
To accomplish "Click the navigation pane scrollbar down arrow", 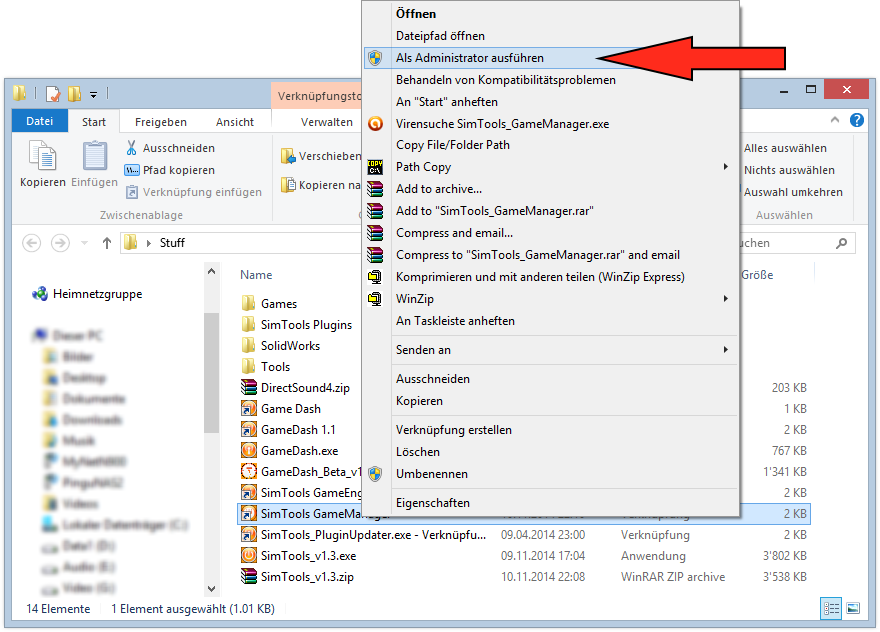I will click(x=211, y=589).
